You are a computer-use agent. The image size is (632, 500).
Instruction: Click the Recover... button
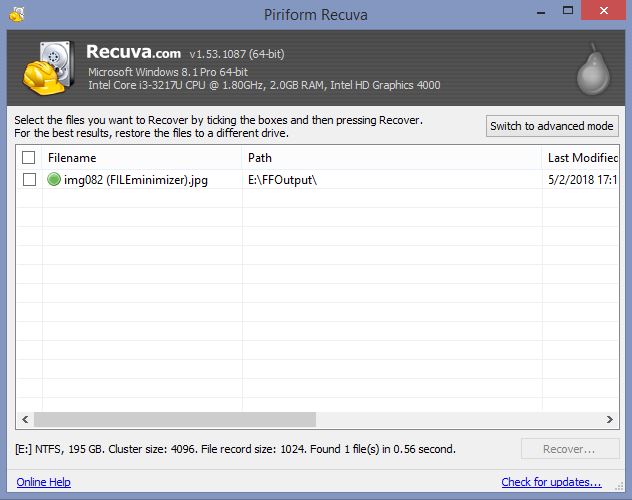click(570, 449)
